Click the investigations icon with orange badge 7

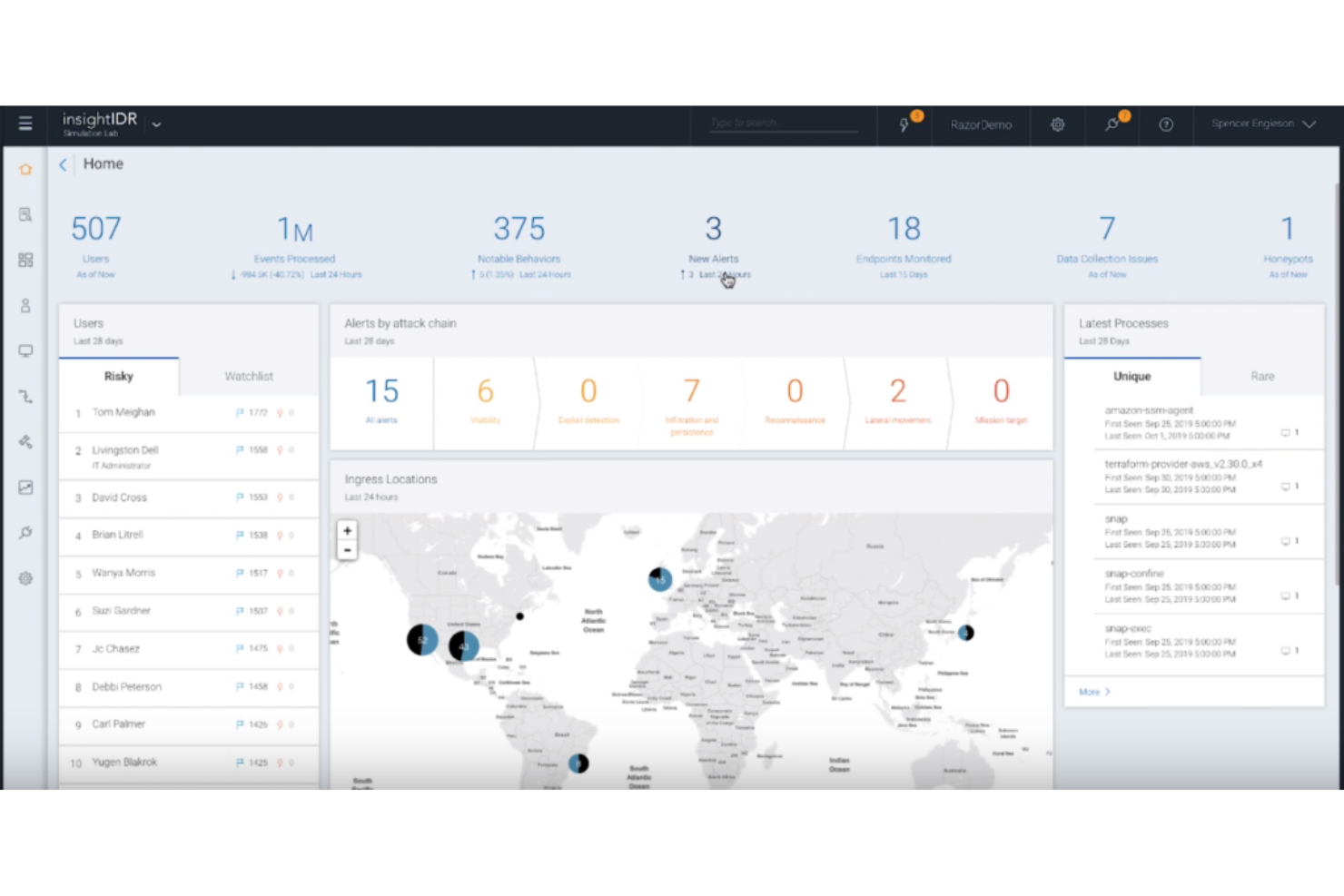click(1112, 124)
